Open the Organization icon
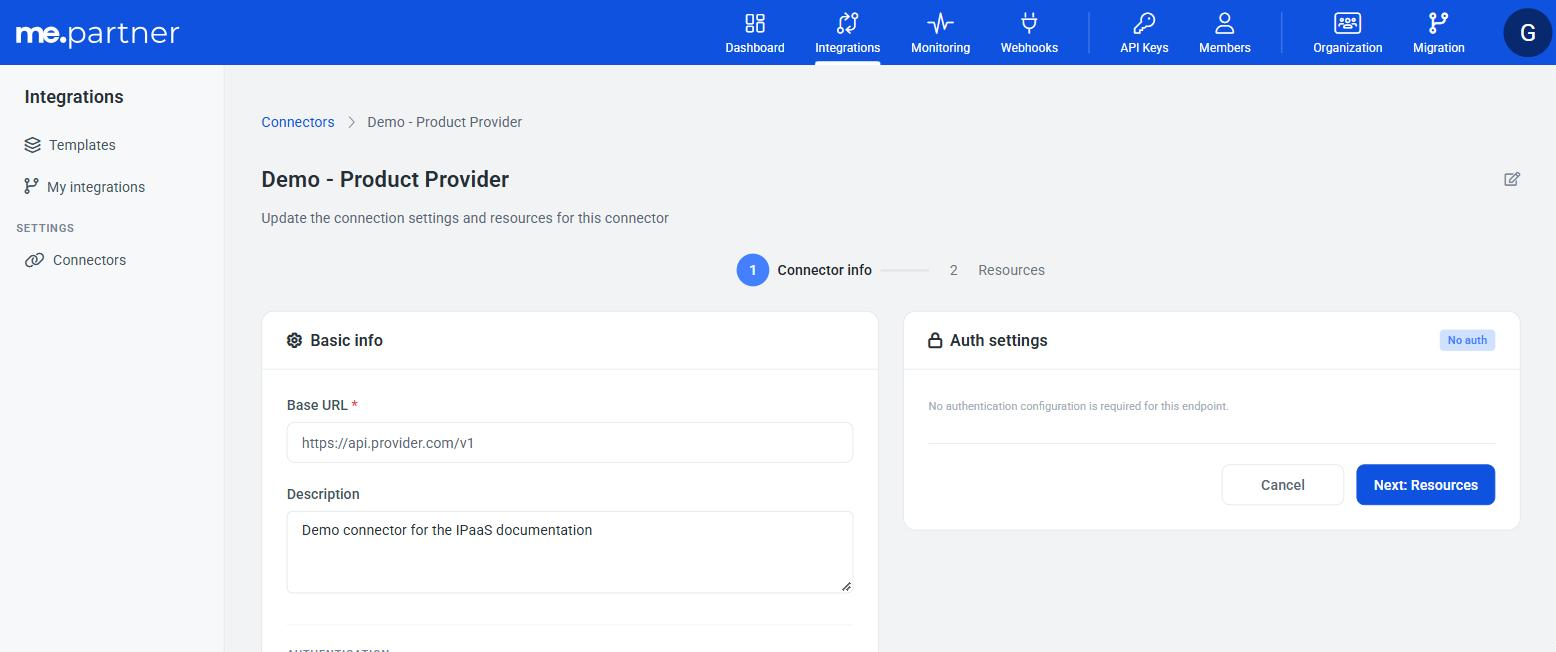The width and height of the screenshot is (1556, 652). pos(1348,23)
